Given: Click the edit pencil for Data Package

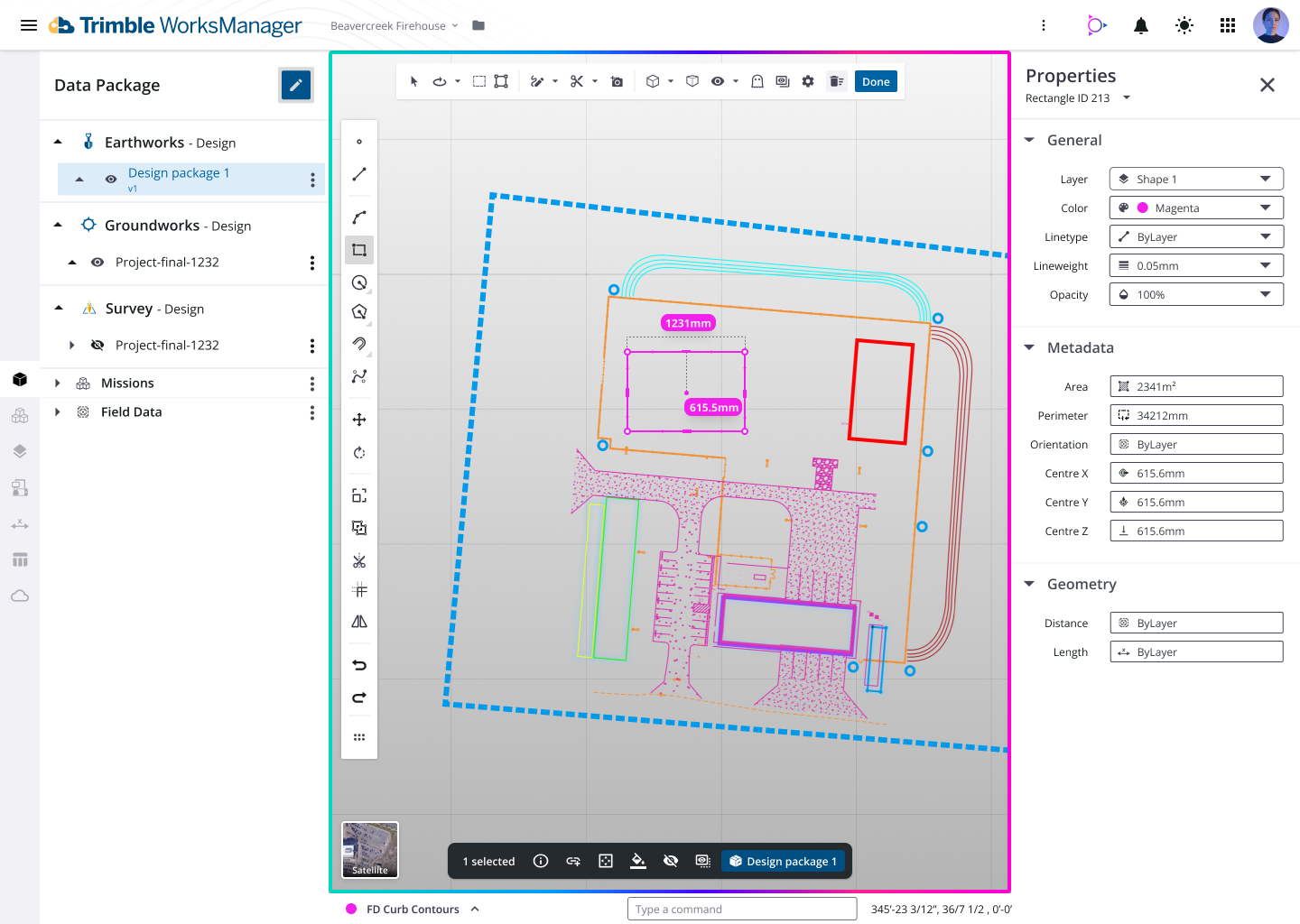Looking at the screenshot, I should 296,85.
